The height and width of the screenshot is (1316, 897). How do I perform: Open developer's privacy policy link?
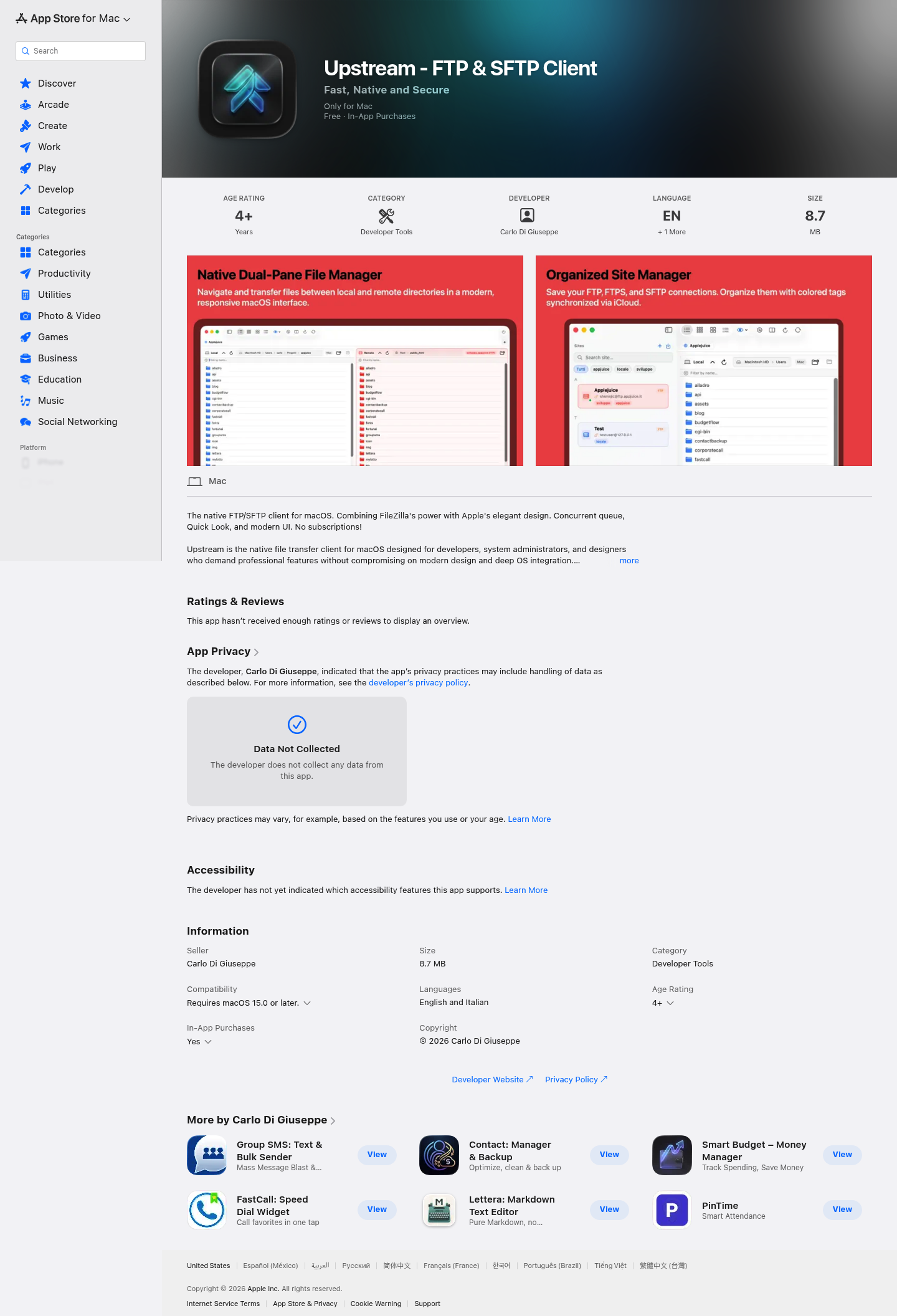(418, 683)
